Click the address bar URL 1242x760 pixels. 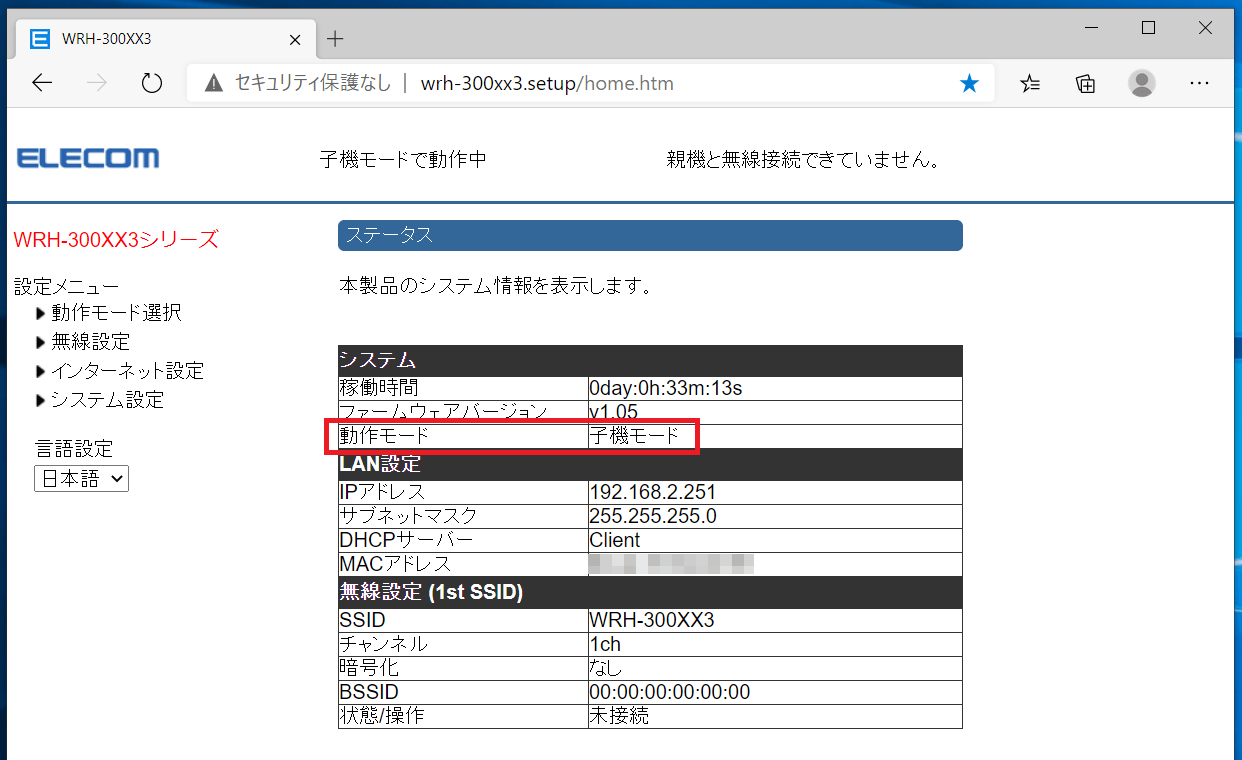click(547, 83)
